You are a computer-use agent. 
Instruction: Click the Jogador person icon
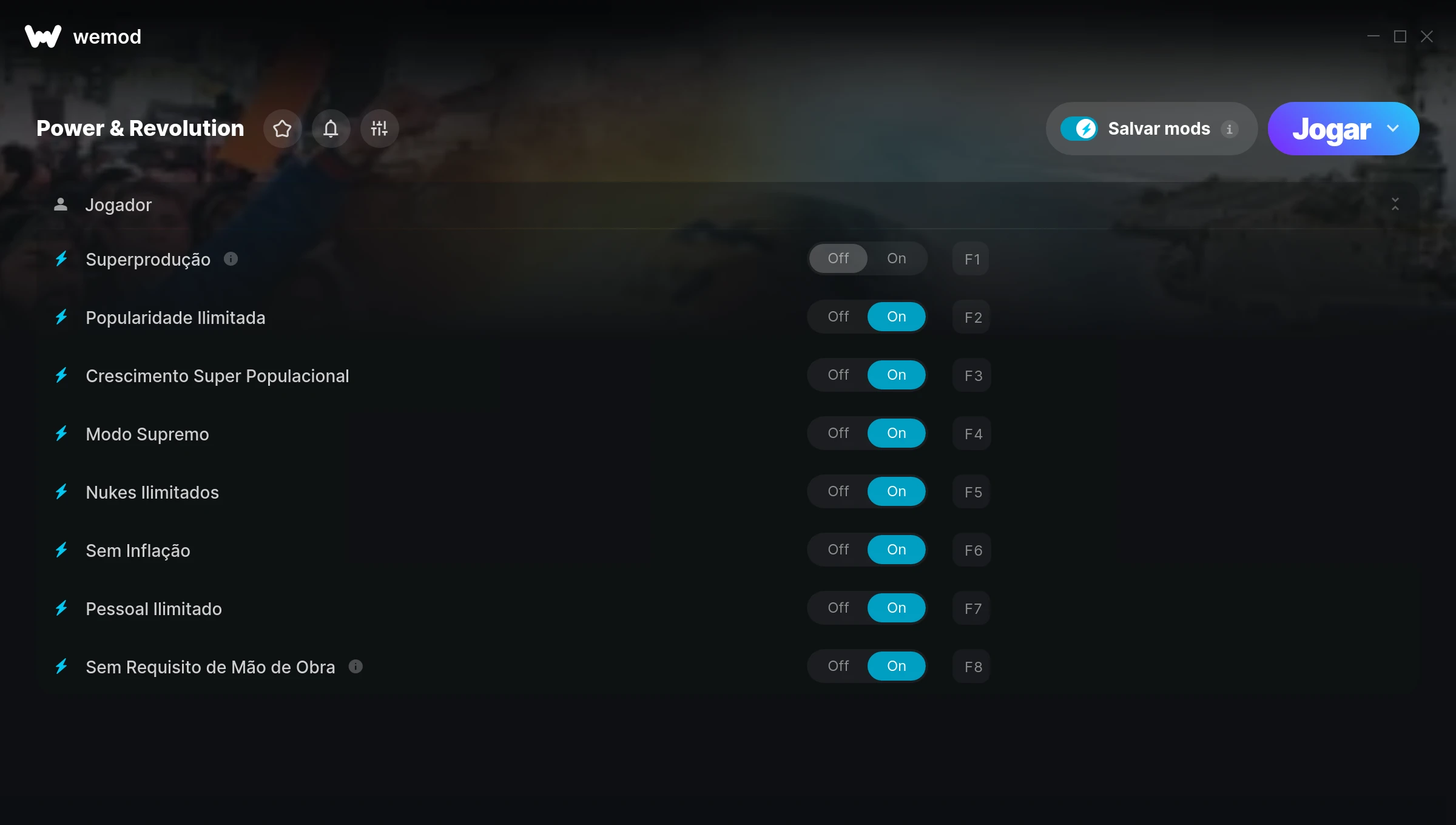(x=61, y=204)
